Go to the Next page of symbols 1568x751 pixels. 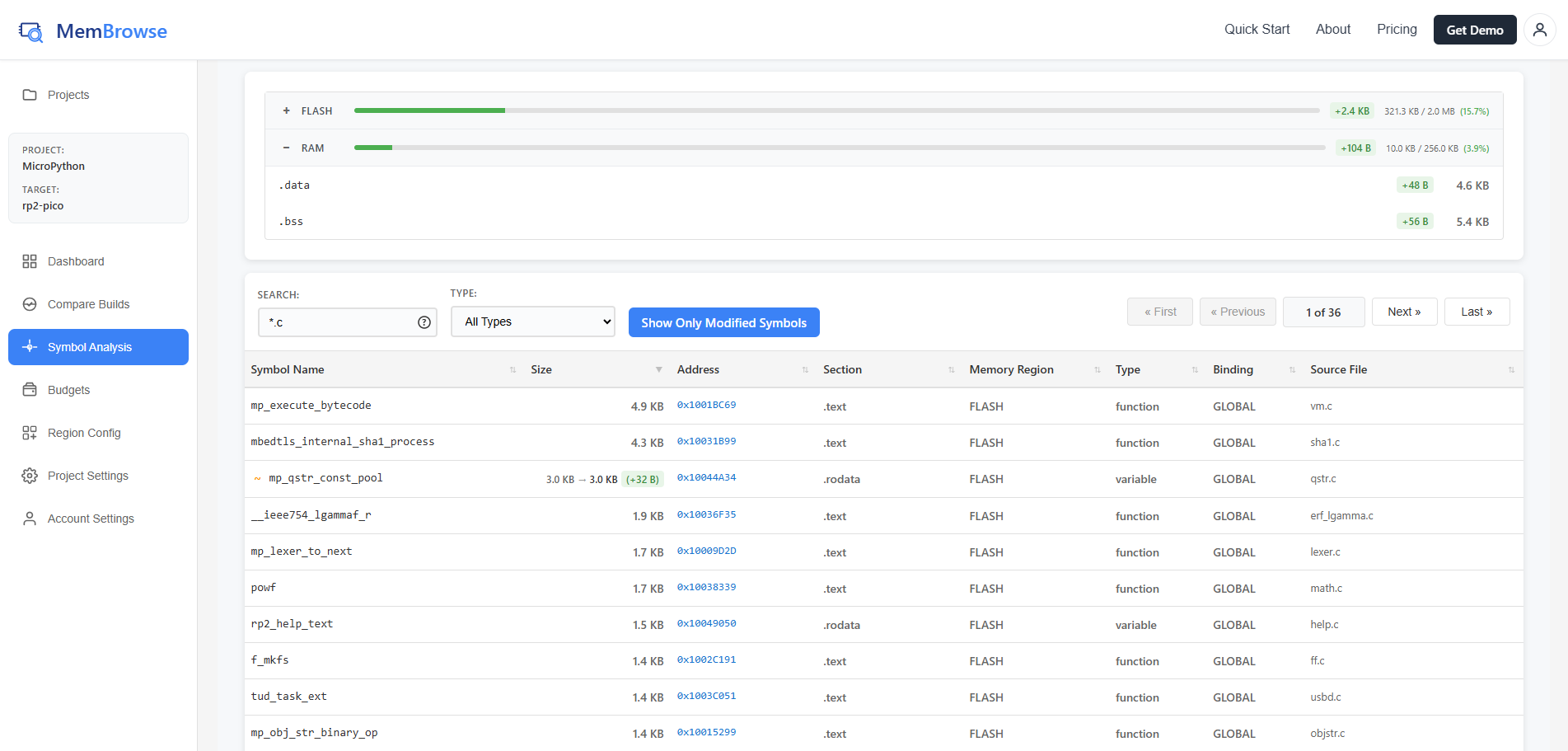(x=1403, y=312)
